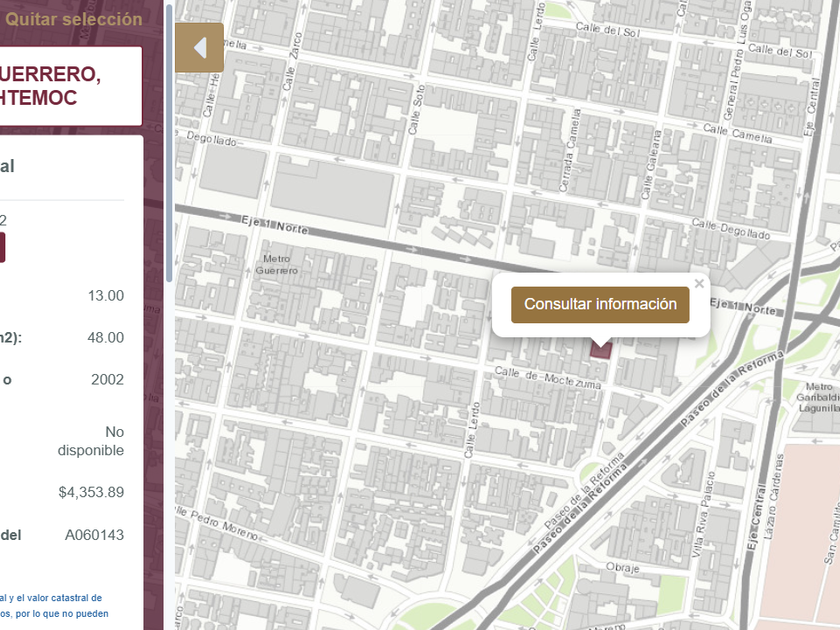Click the Quitar selección link
Screen dimensions: 840x630
pyautogui.click(x=74, y=19)
